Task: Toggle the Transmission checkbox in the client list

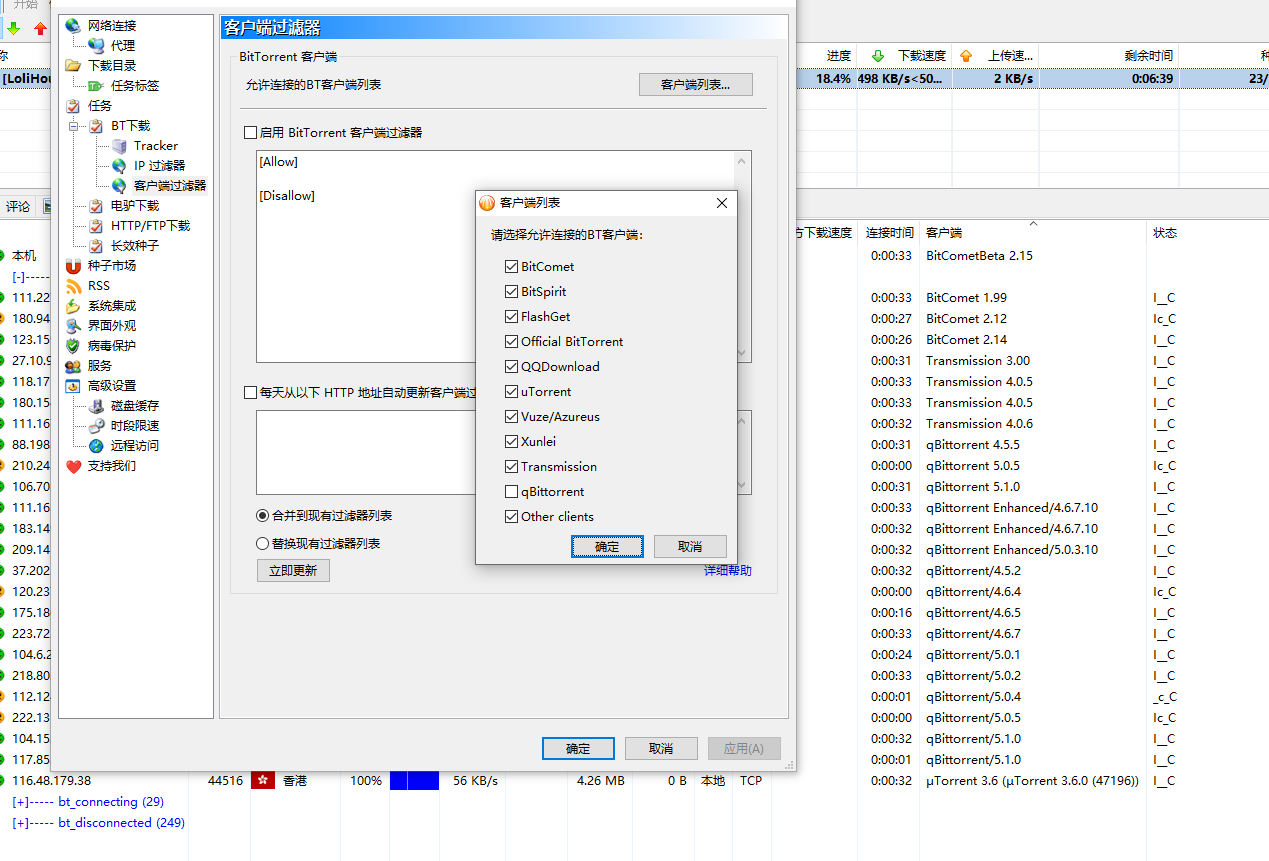Action: pyautogui.click(x=512, y=466)
